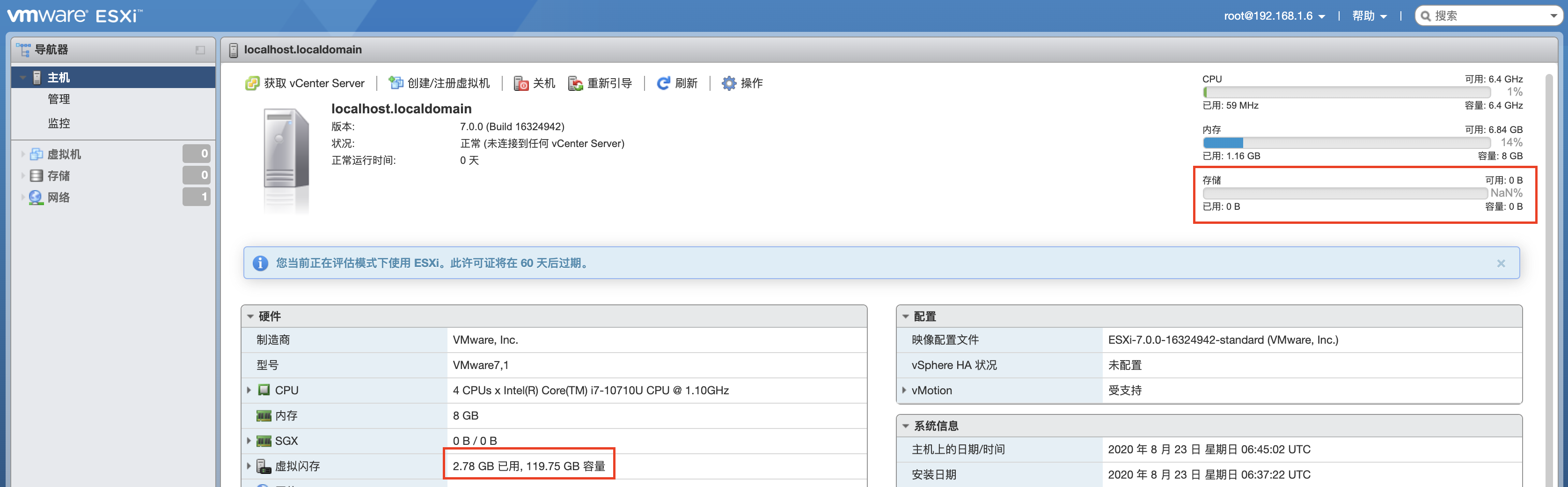Click the Refresh (刷新) icon

click(x=664, y=83)
